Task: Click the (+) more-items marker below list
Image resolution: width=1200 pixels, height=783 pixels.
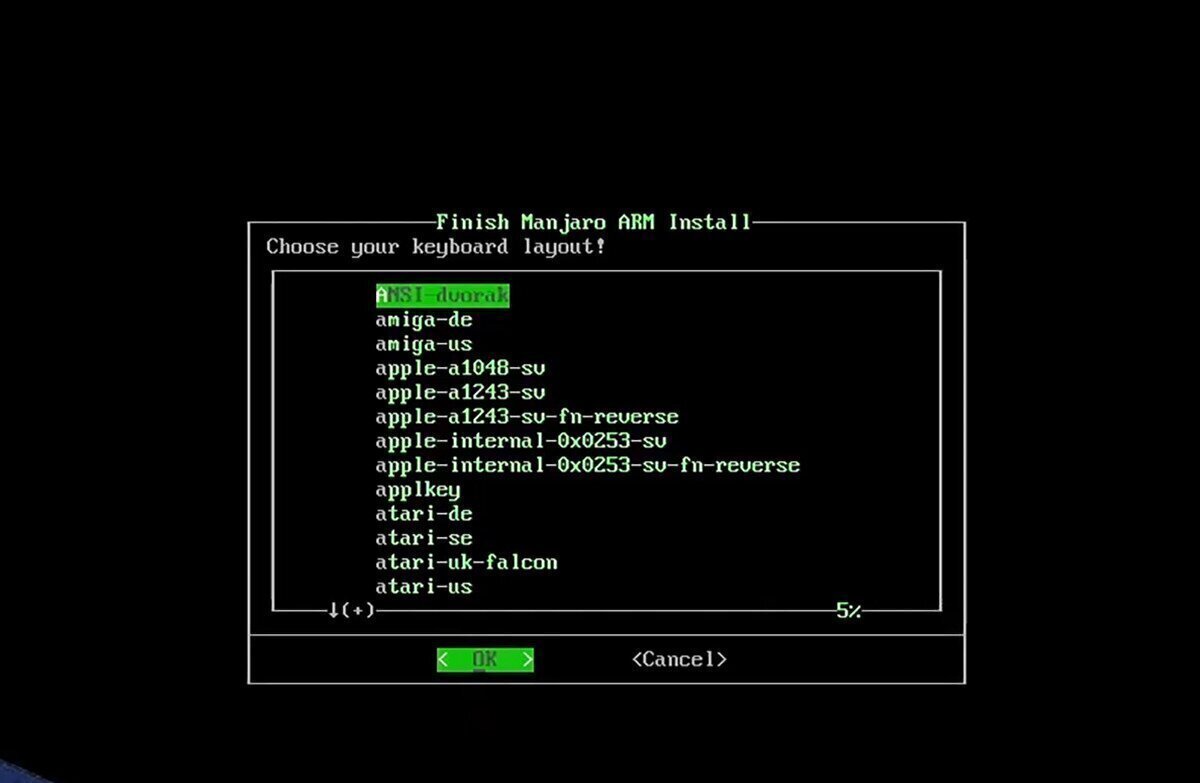Action: pos(358,610)
